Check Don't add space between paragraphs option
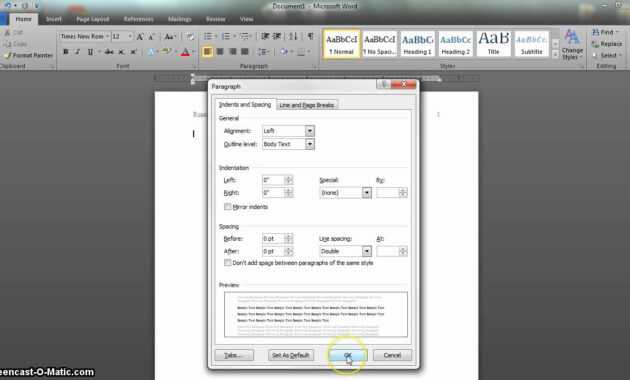Viewport: 630px width, 380px height. click(228, 263)
